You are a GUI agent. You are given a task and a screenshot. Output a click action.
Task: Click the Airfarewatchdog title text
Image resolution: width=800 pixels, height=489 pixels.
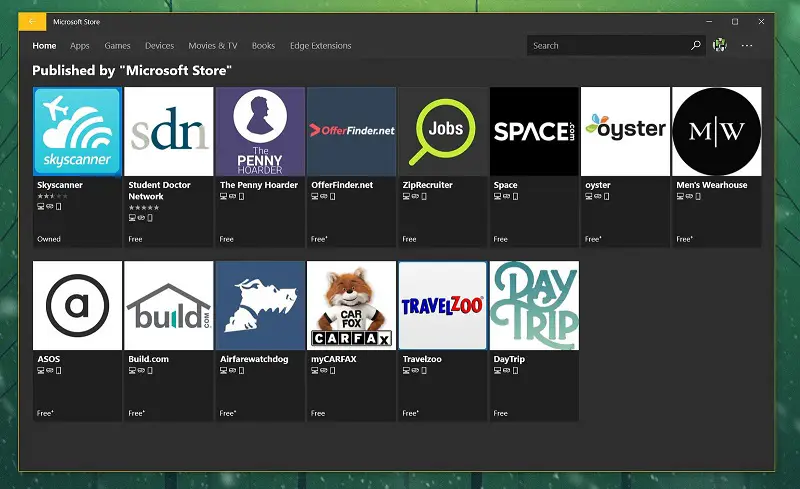(x=254, y=359)
